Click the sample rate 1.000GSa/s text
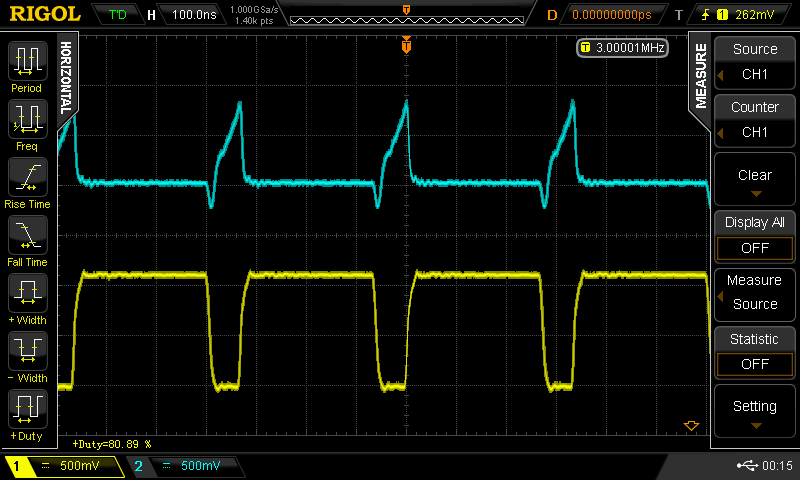Screen dimensions: 800x480 click(x=254, y=10)
